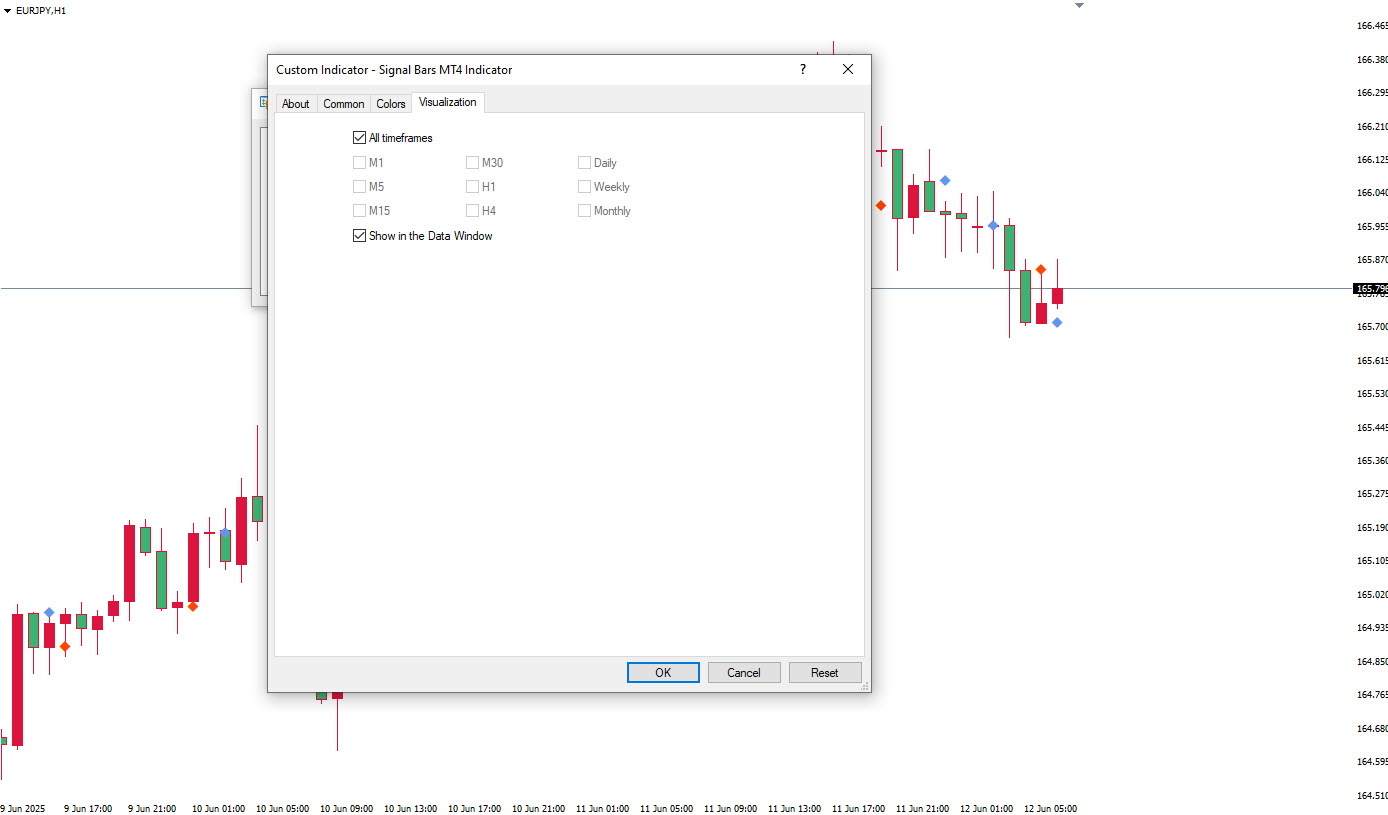Image resolution: width=1388 pixels, height=815 pixels.
Task: Click the 165.530 price axis label
Action: 1372,393
